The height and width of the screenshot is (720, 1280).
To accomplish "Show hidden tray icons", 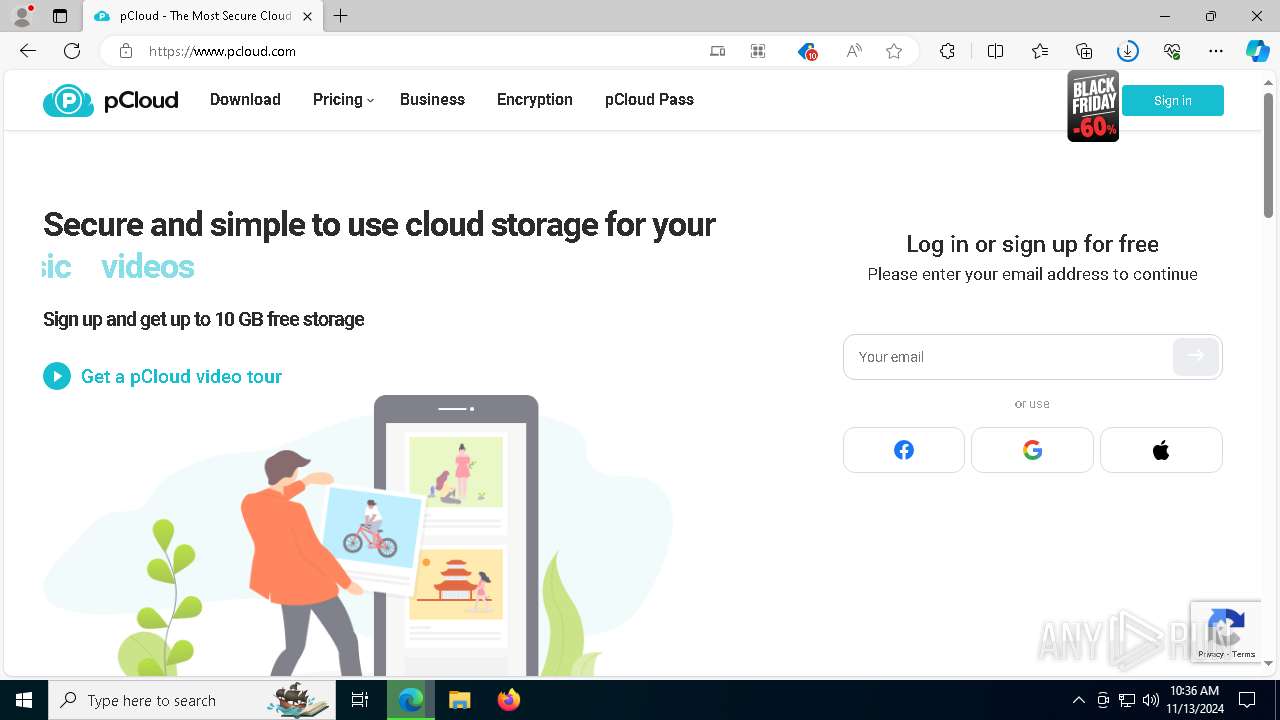I will click(x=1078, y=700).
